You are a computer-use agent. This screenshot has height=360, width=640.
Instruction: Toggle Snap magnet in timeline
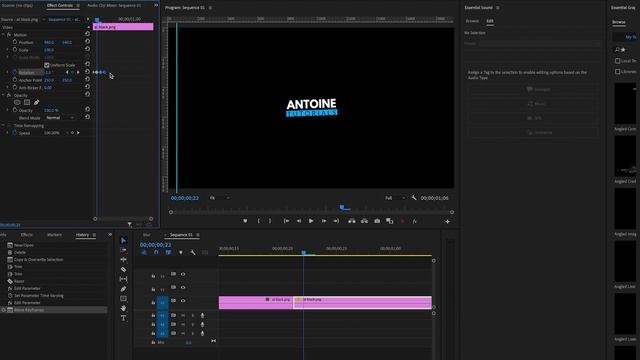156,252
